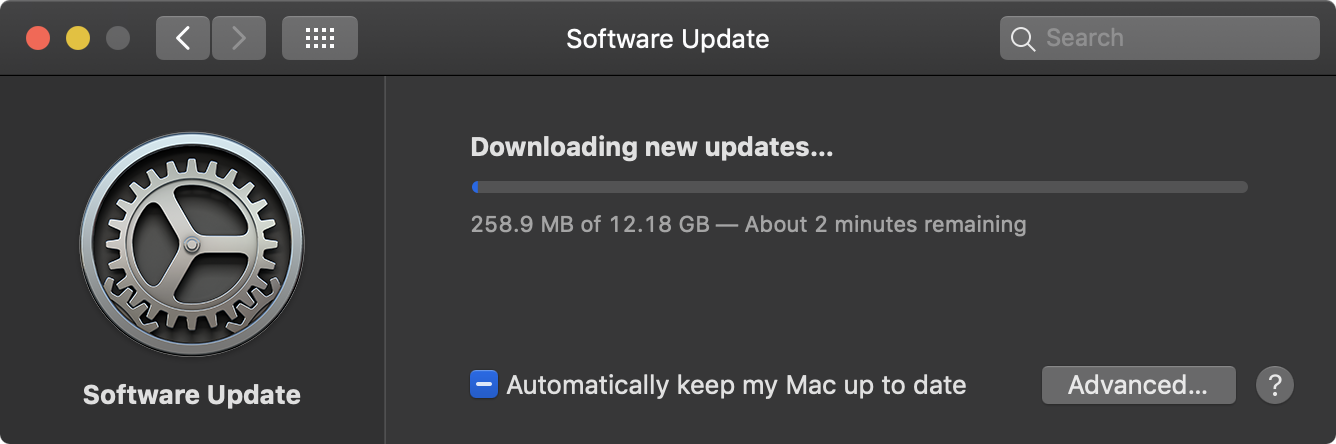Go back to the previous preference pane
This screenshot has width=1336, height=444.
coord(182,38)
